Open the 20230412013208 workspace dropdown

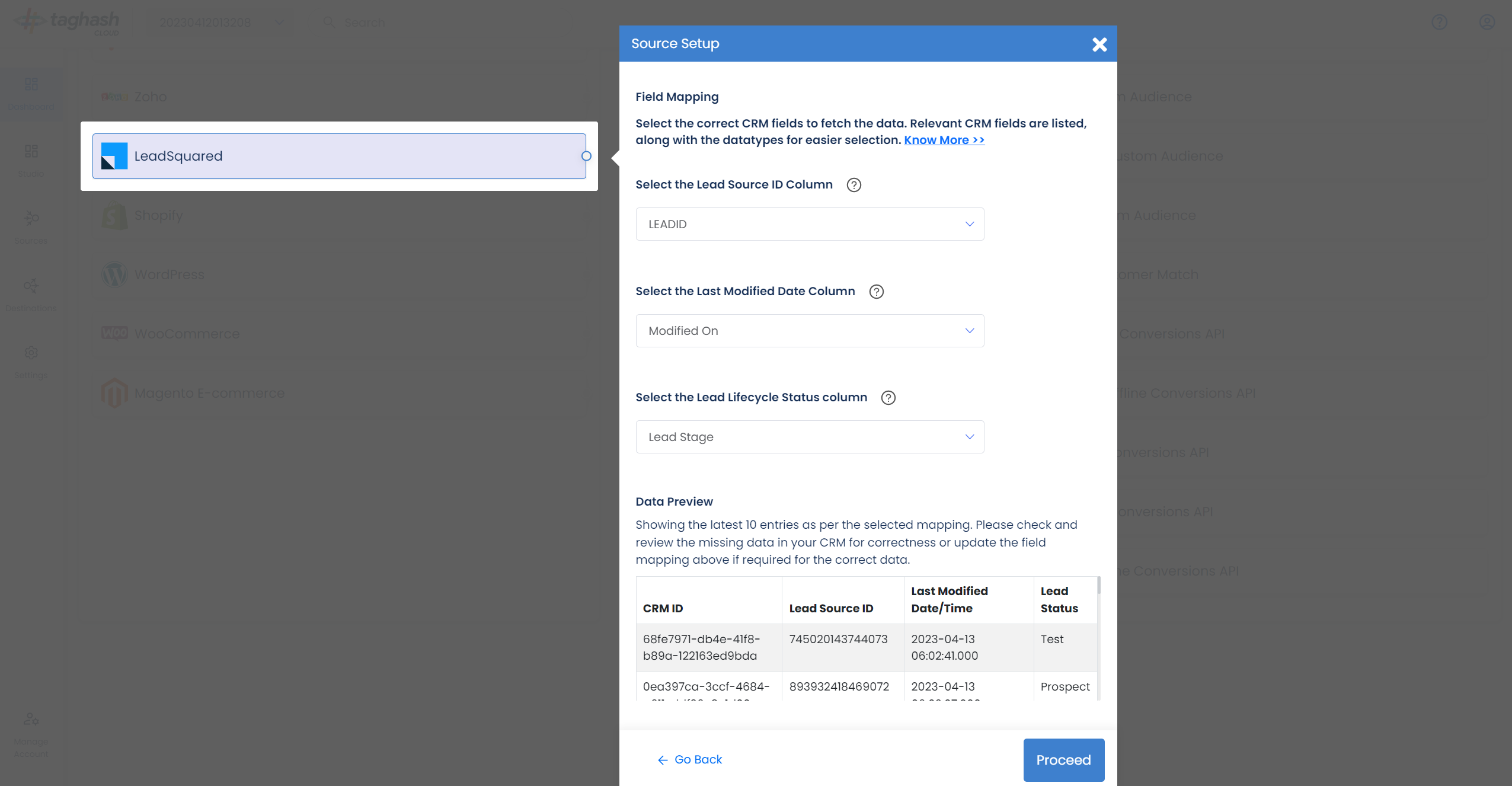point(221,23)
